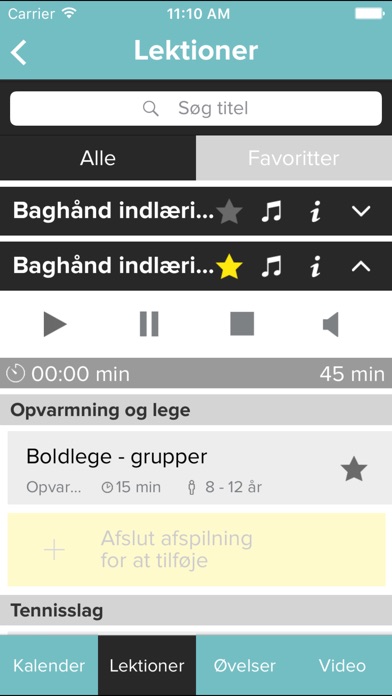Go to the Øvelser bottom tab
Screen dimensions: 392x696
coord(245,665)
